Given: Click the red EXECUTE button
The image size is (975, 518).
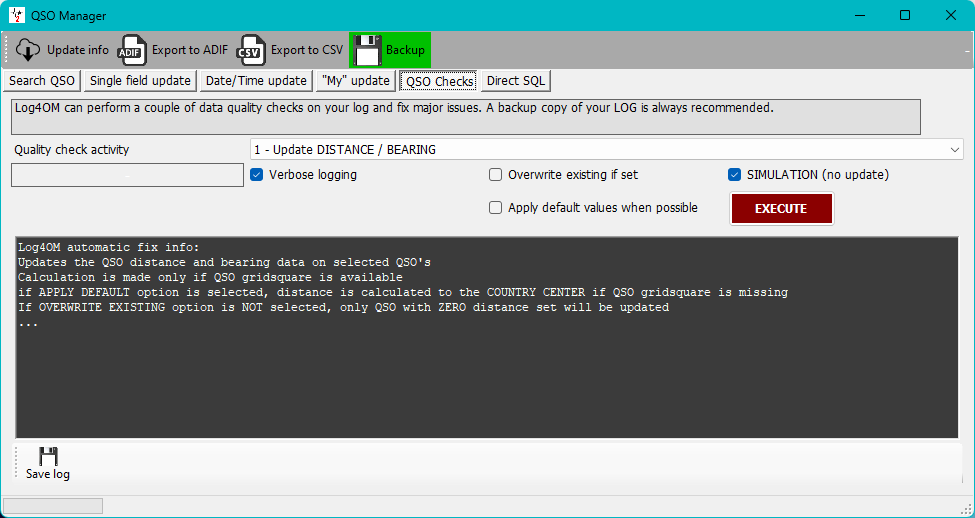Looking at the screenshot, I should [x=781, y=208].
